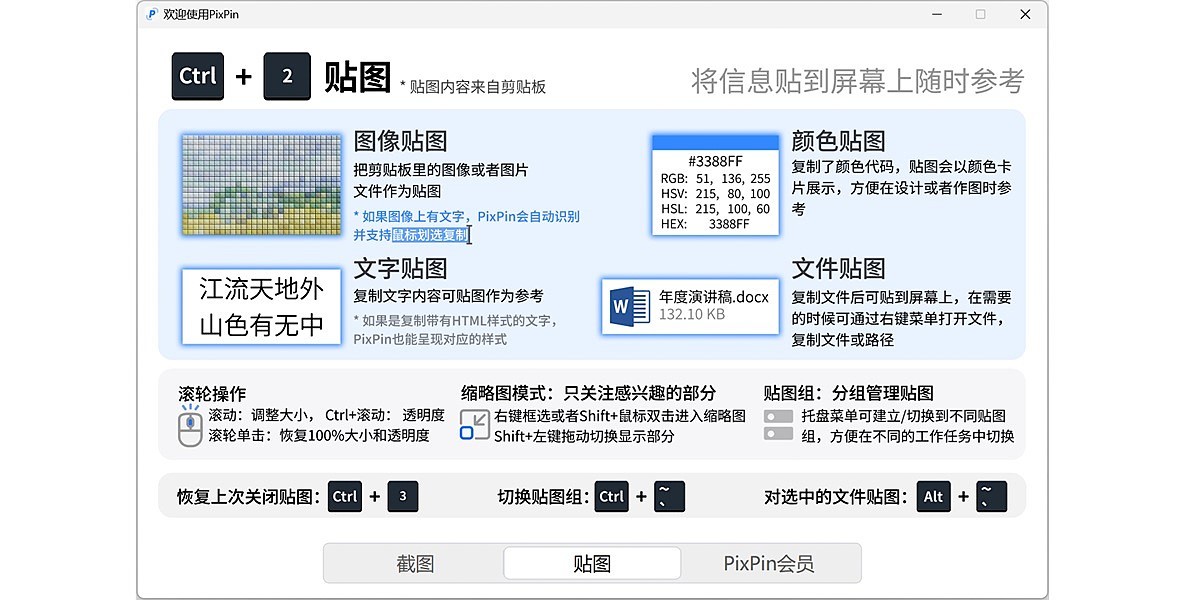Click the tilde key icon beside 切换贴图组
Viewport: 1200px width, 600px height.
[668, 496]
